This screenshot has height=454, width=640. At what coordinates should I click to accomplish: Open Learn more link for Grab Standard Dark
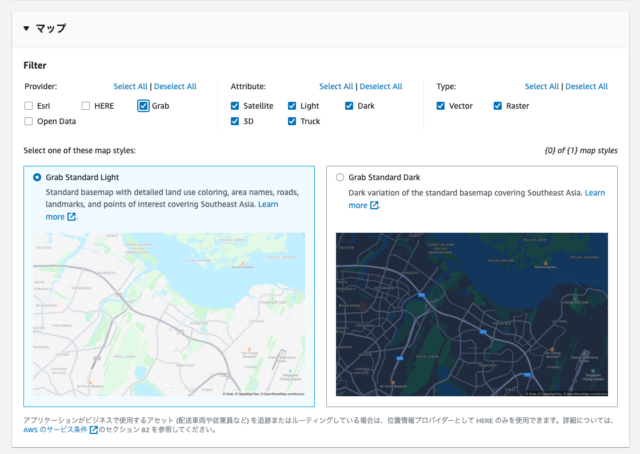point(595,193)
